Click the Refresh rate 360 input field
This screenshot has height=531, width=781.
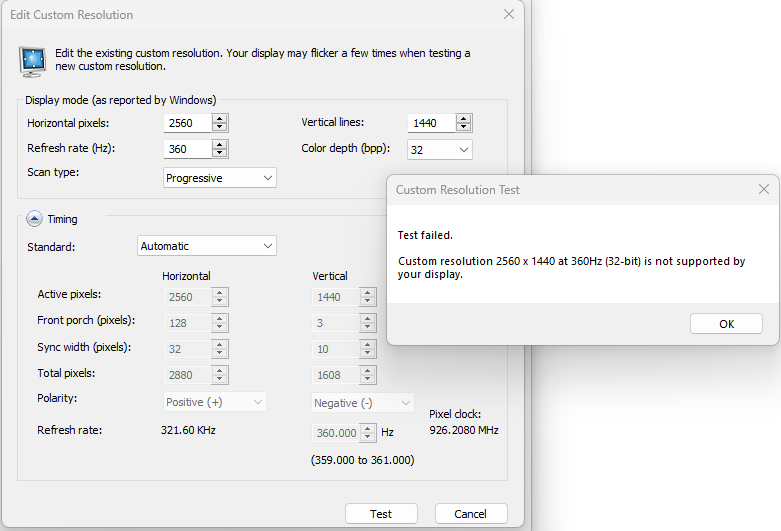click(x=187, y=149)
